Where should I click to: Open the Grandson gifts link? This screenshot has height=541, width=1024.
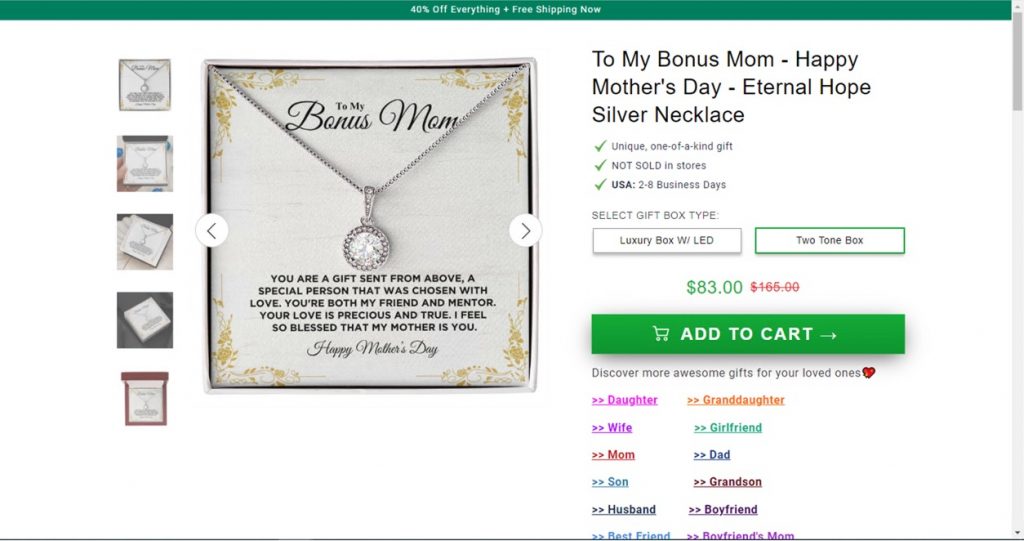click(x=728, y=482)
